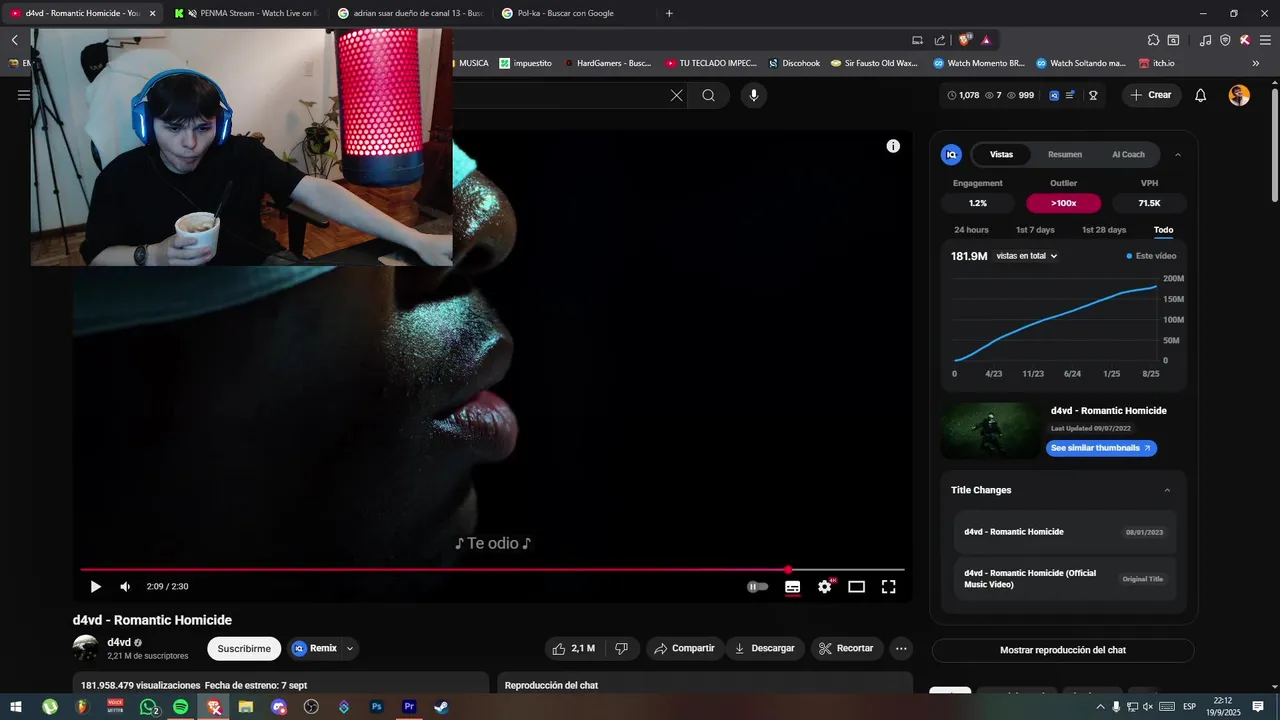The height and width of the screenshot is (720, 1280).
Task: Switch to the Pol-ka Google tab
Action: [x=573, y=13]
